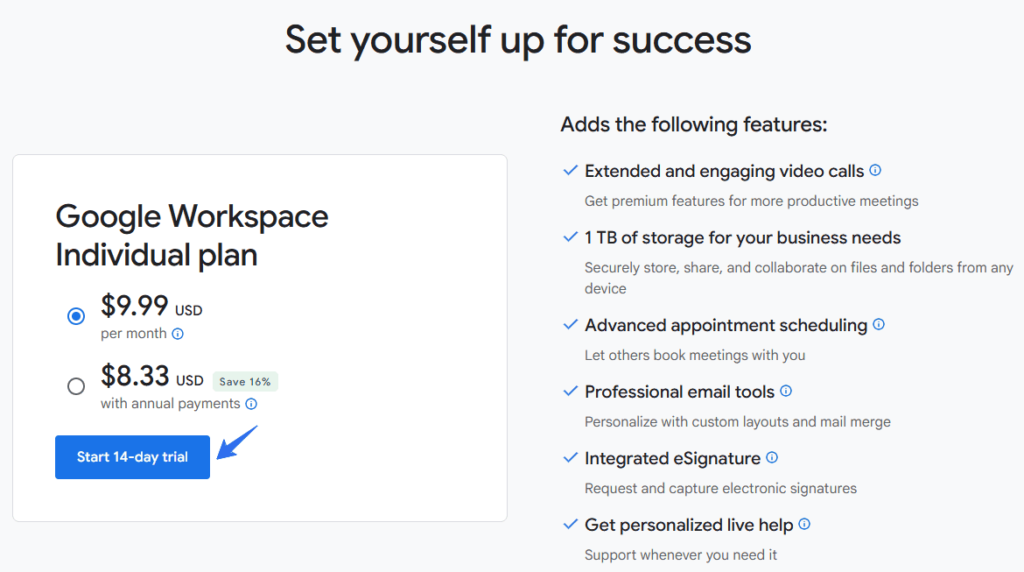Click info icon beside Get personalized live help
The height and width of the screenshot is (572, 1024).
[804, 524]
